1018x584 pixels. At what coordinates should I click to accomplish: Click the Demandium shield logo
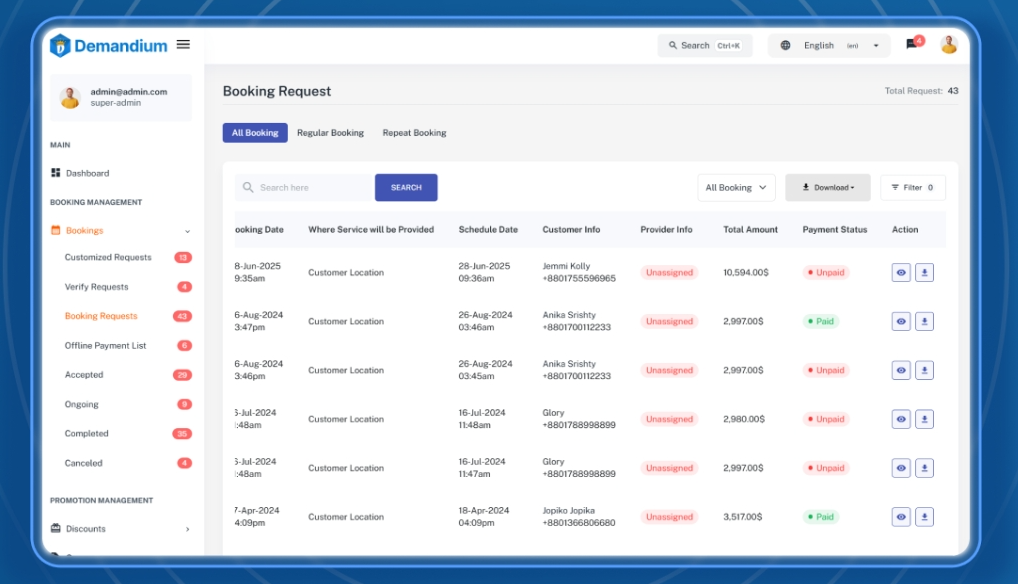point(59,45)
